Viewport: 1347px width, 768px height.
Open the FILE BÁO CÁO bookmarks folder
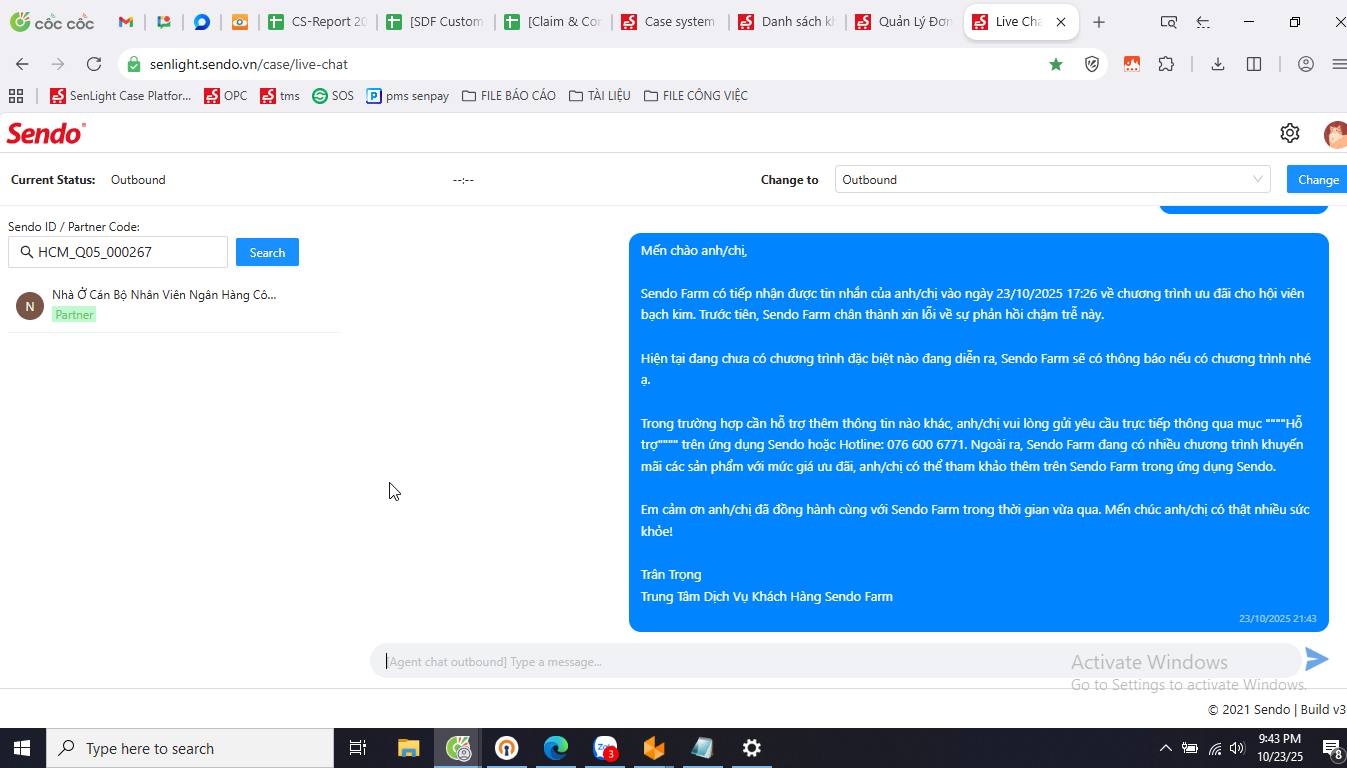click(509, 96)
